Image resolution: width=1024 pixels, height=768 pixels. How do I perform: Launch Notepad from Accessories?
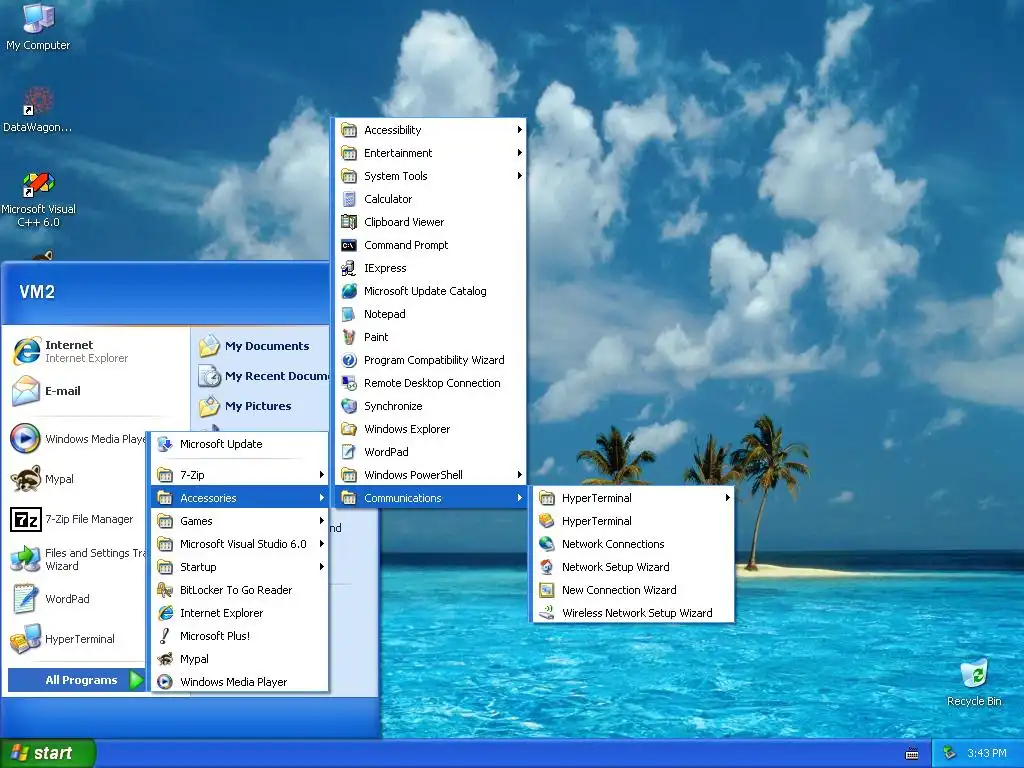tap(430, 314)
